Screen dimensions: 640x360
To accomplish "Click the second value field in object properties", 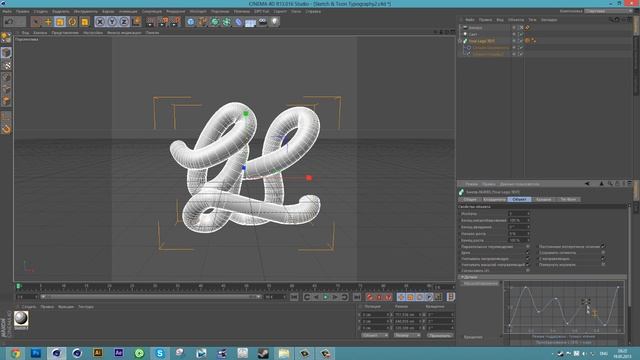I will (x=518, y=220).
